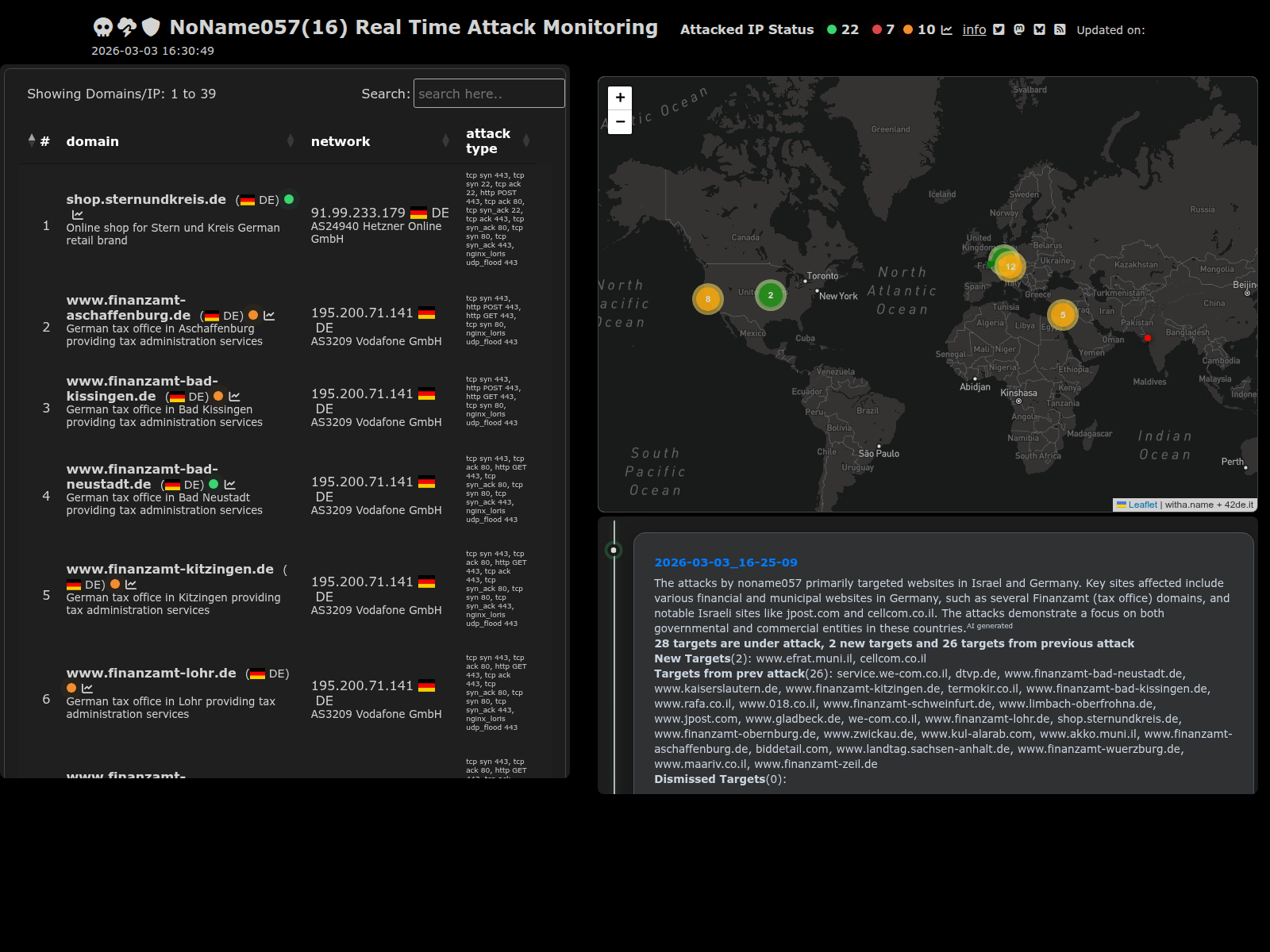Open the Twitter icon link in header
Viewport: 1270px width, 952px height.
999,30
